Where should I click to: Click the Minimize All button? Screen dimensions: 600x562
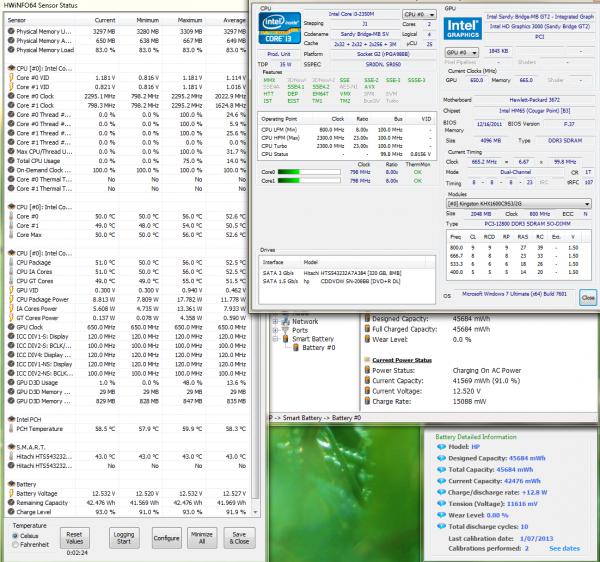coord(202,538)
